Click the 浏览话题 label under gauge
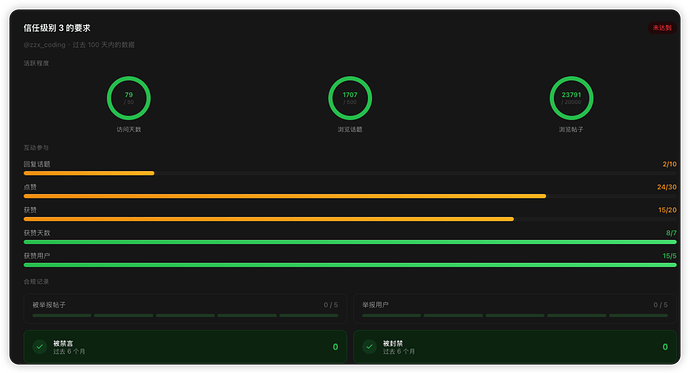 pos(350,129)
